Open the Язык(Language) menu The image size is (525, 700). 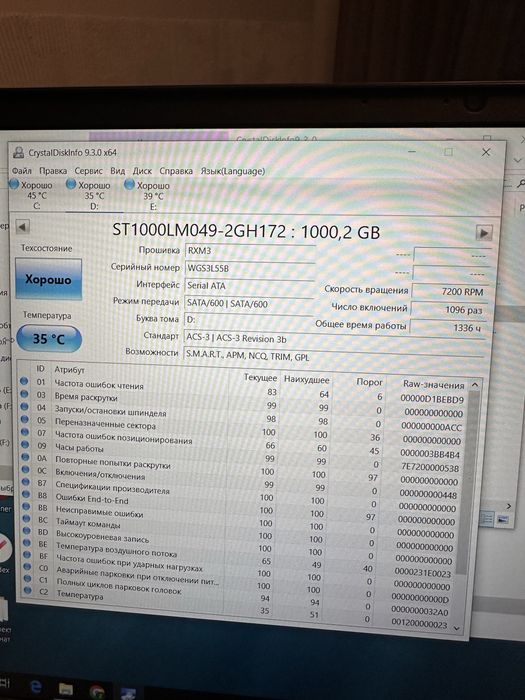pyautogui.click(x=232, y=171)
